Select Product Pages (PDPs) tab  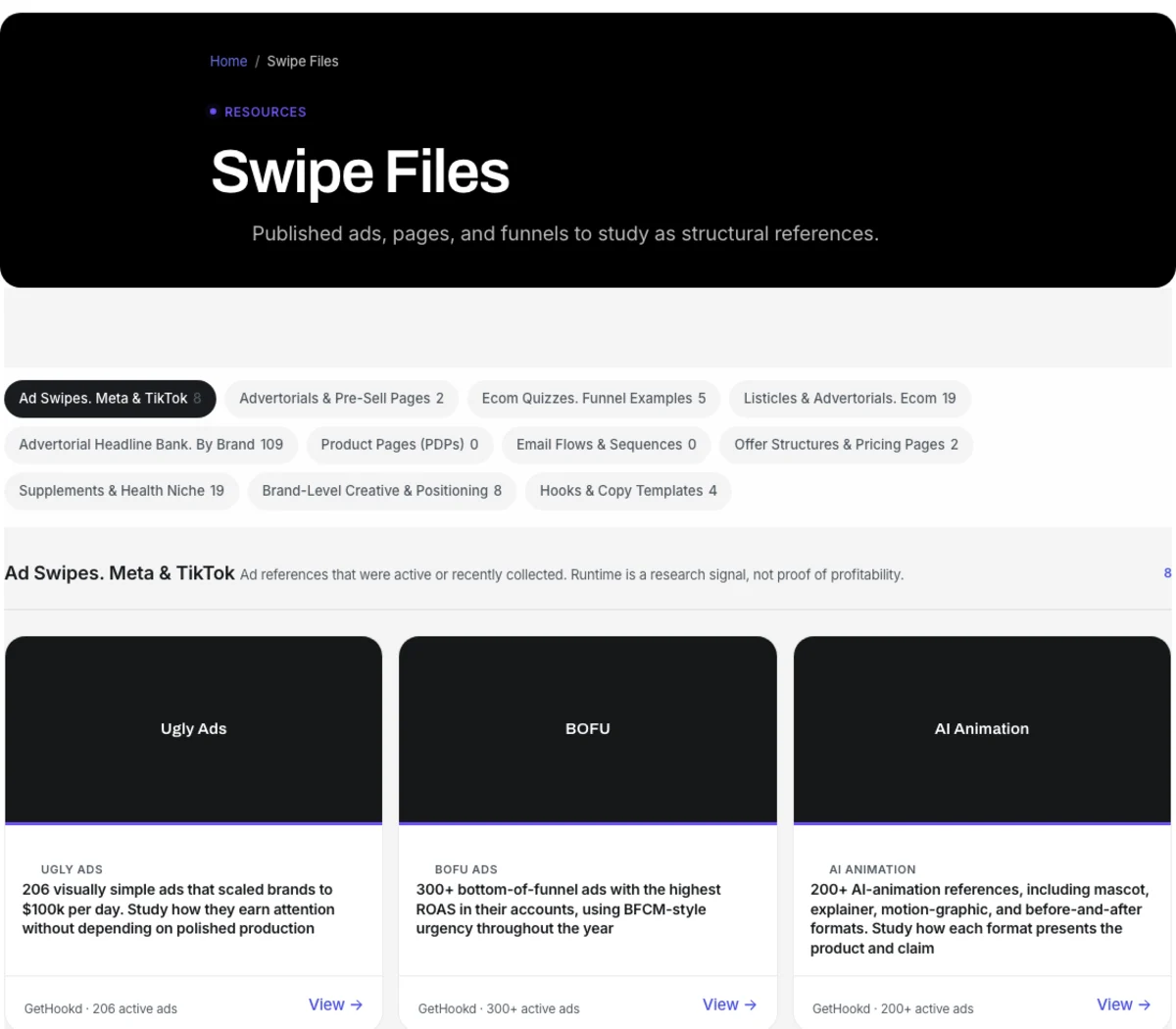[x=400, y=444]
